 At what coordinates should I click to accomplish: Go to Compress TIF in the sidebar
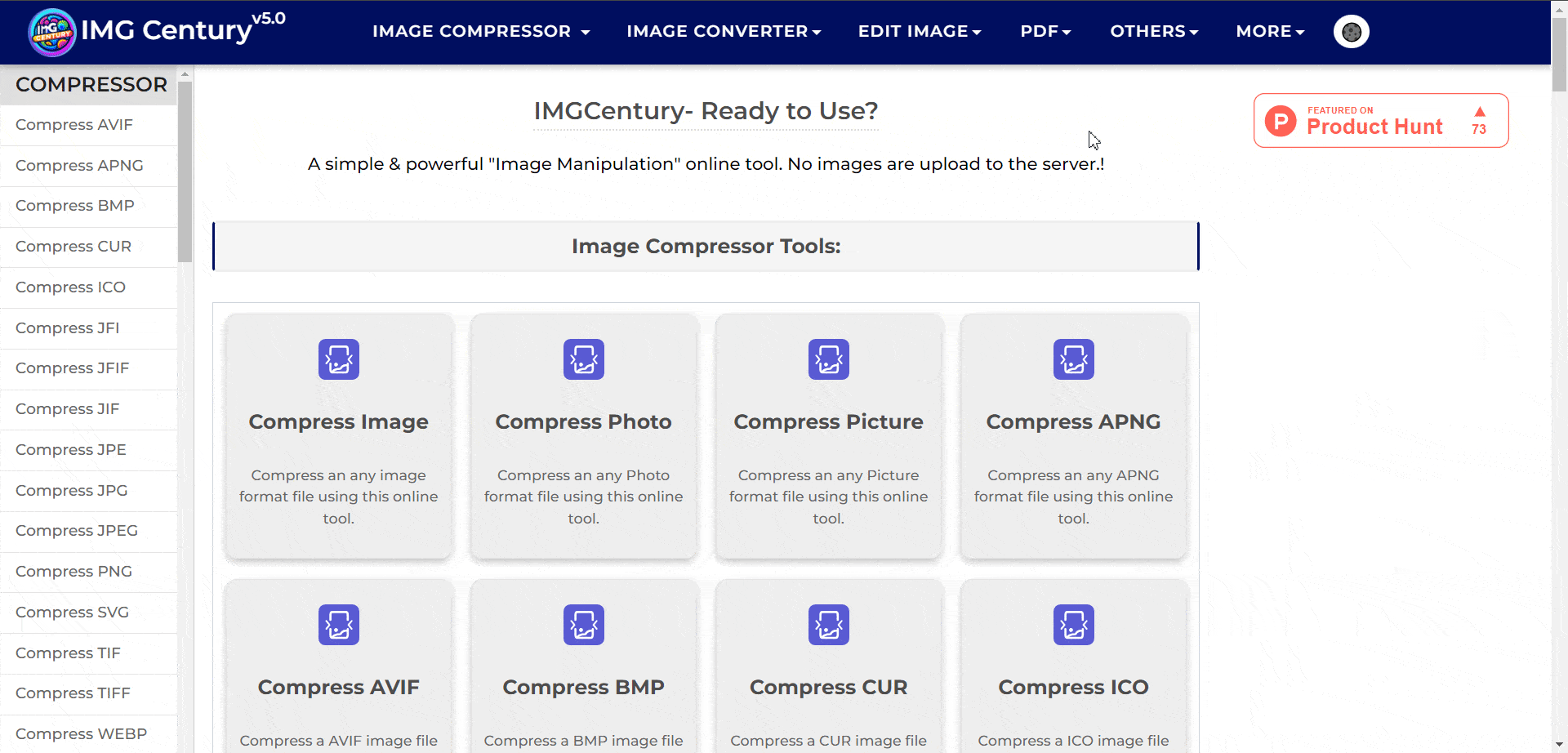[88, 653]
